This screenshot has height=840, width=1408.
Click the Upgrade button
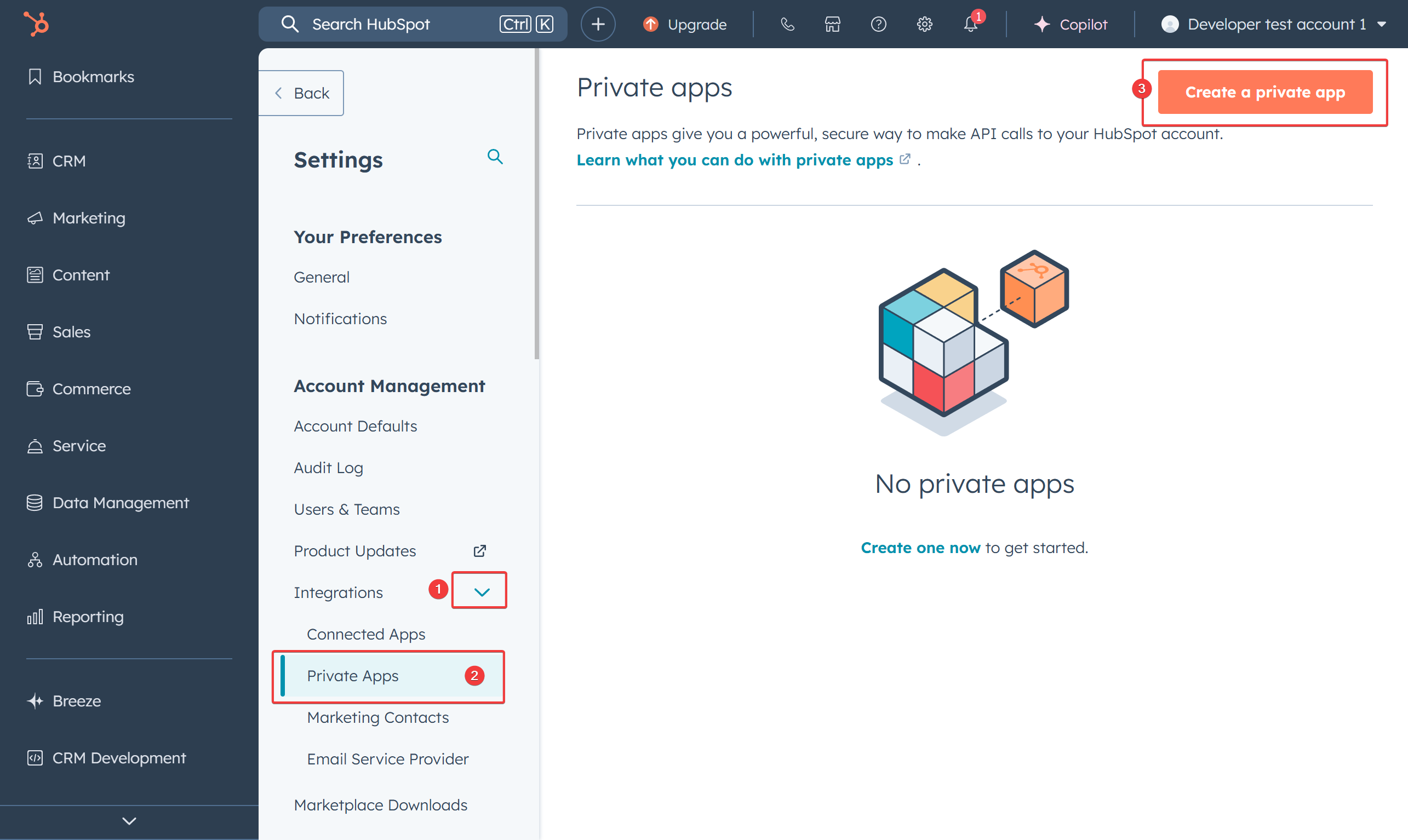tap(685, 24)
